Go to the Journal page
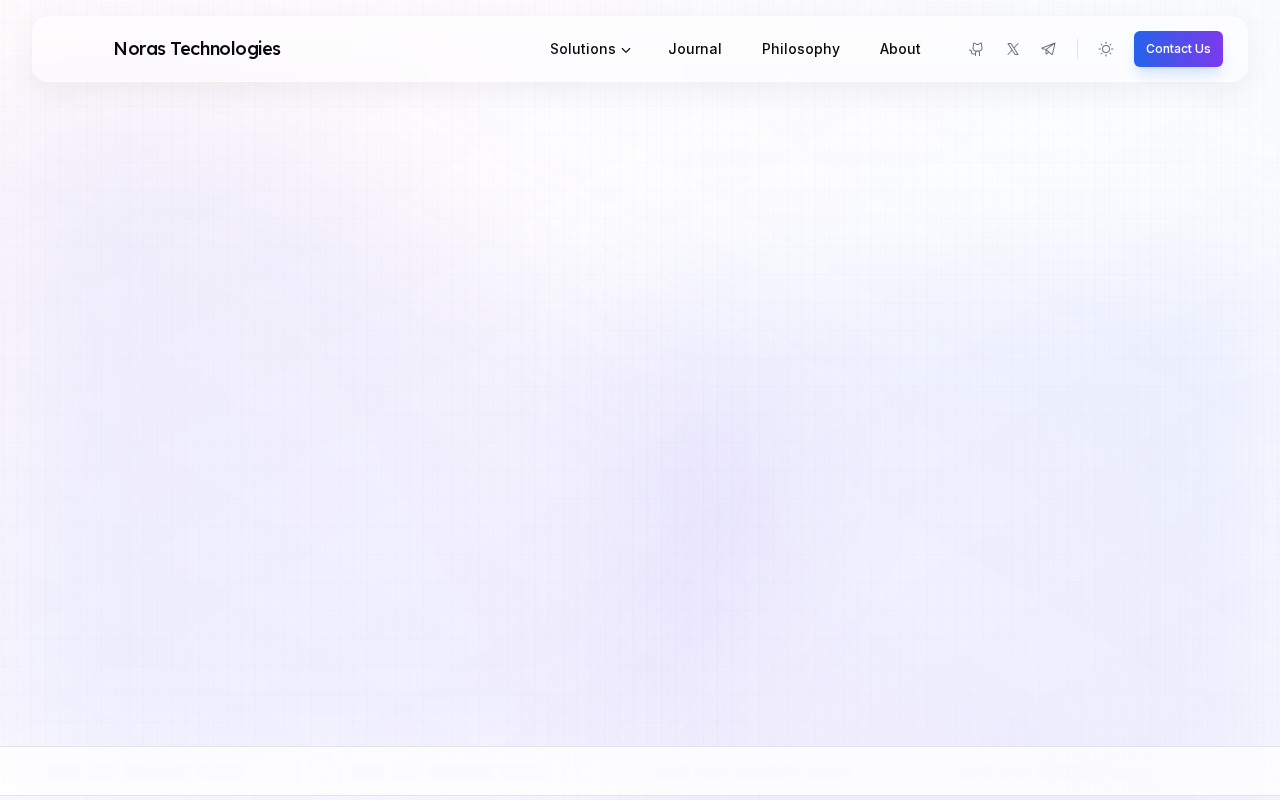 (695, 49)
